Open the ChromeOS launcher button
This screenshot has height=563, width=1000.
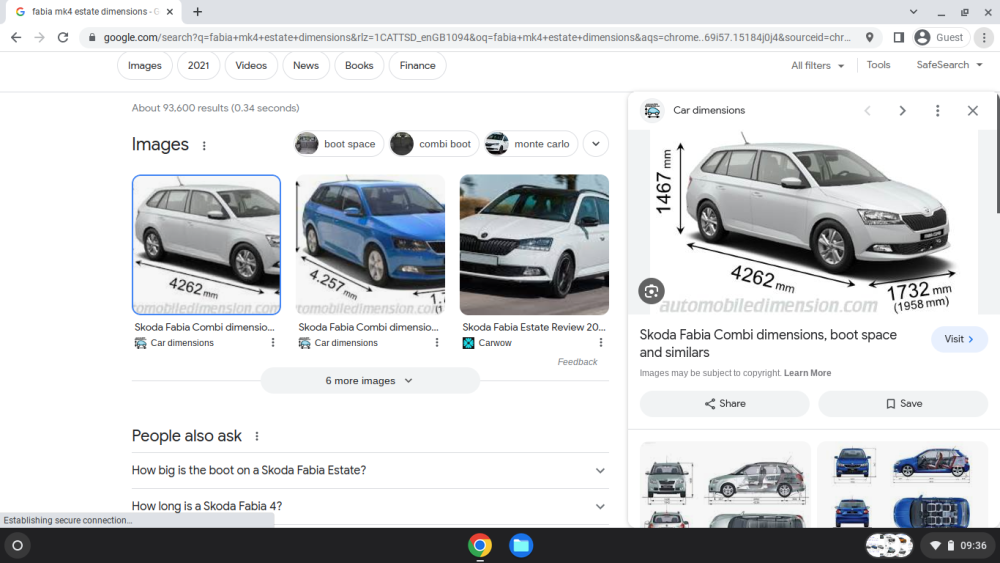[x=18, y=546]
